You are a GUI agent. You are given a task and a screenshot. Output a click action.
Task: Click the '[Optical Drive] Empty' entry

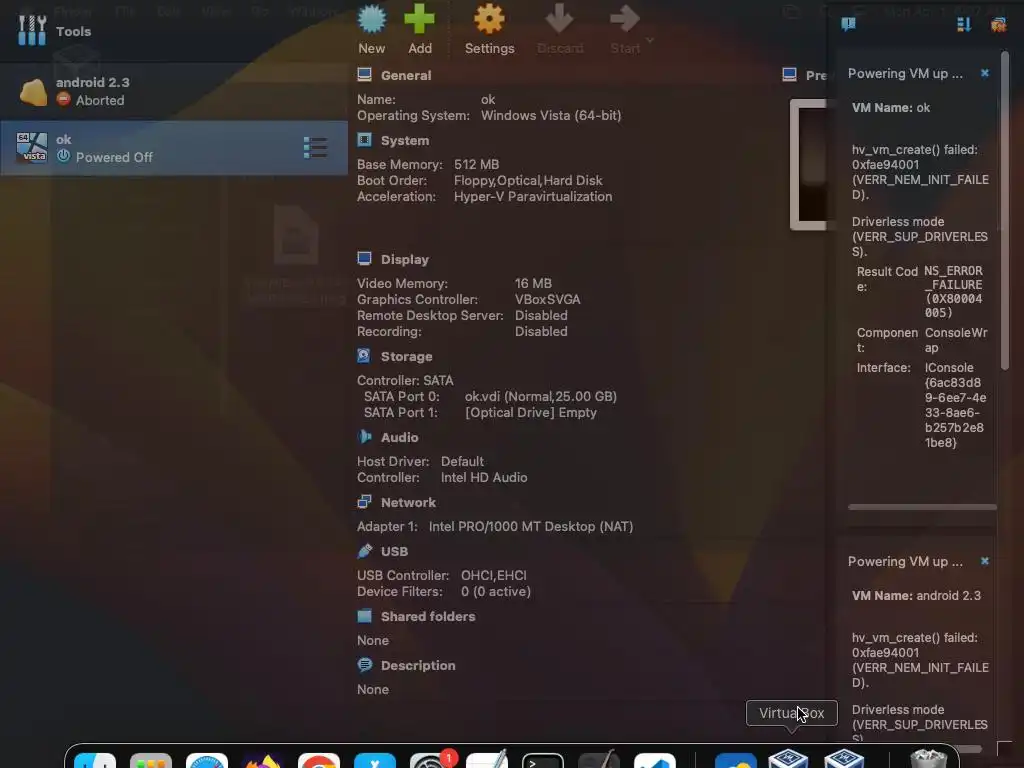coord(531,413)
